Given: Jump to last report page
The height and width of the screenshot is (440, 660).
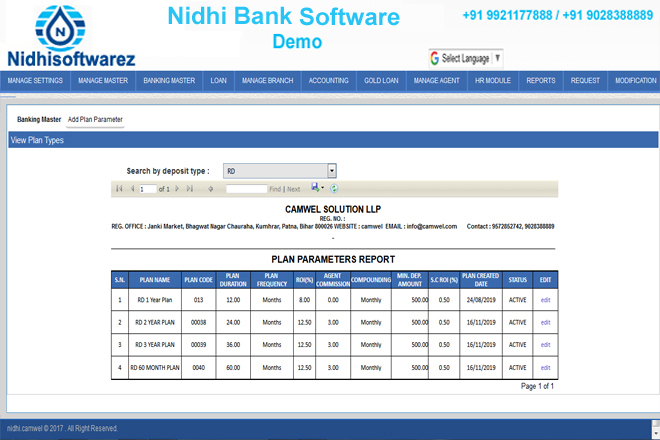Looking at the screenshot, I should click(190, 189).
